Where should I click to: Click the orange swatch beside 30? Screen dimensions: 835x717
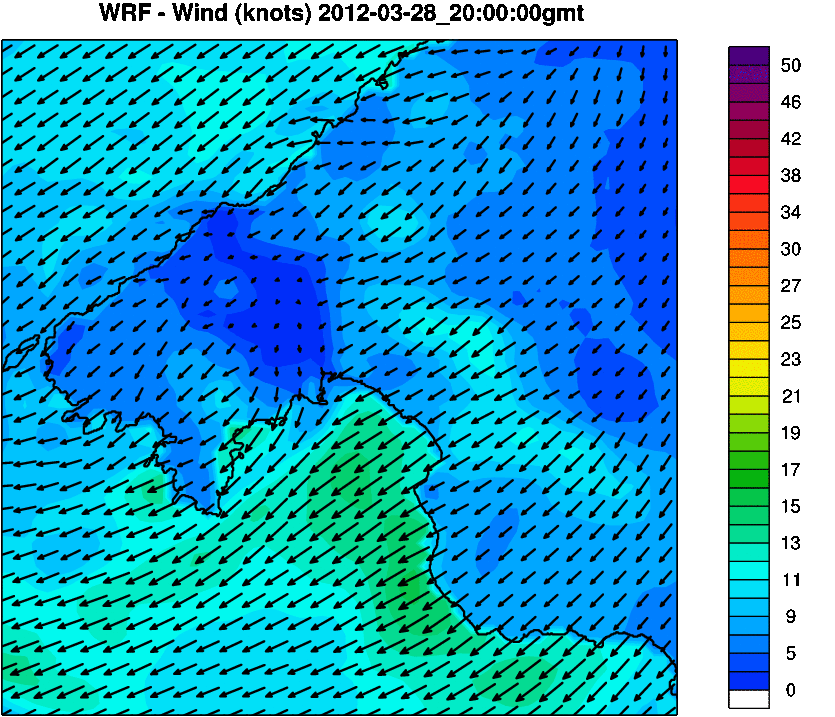coord(749,258)
